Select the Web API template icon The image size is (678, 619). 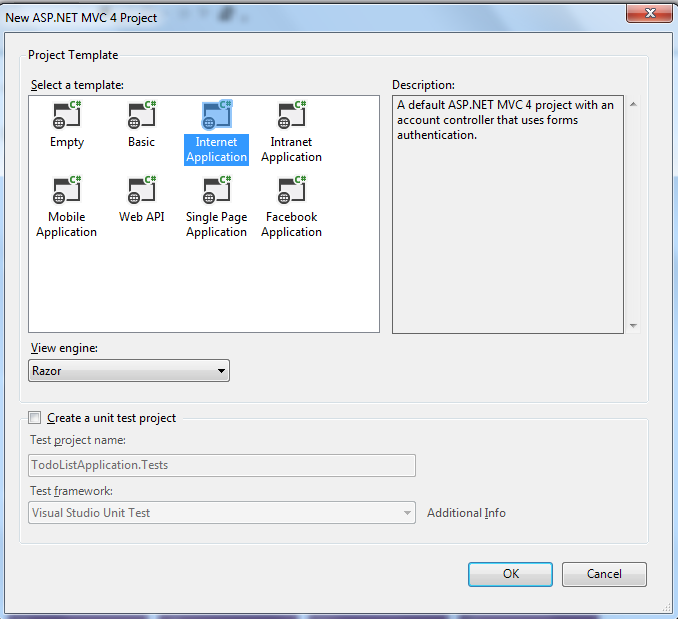tap(142, 190)
